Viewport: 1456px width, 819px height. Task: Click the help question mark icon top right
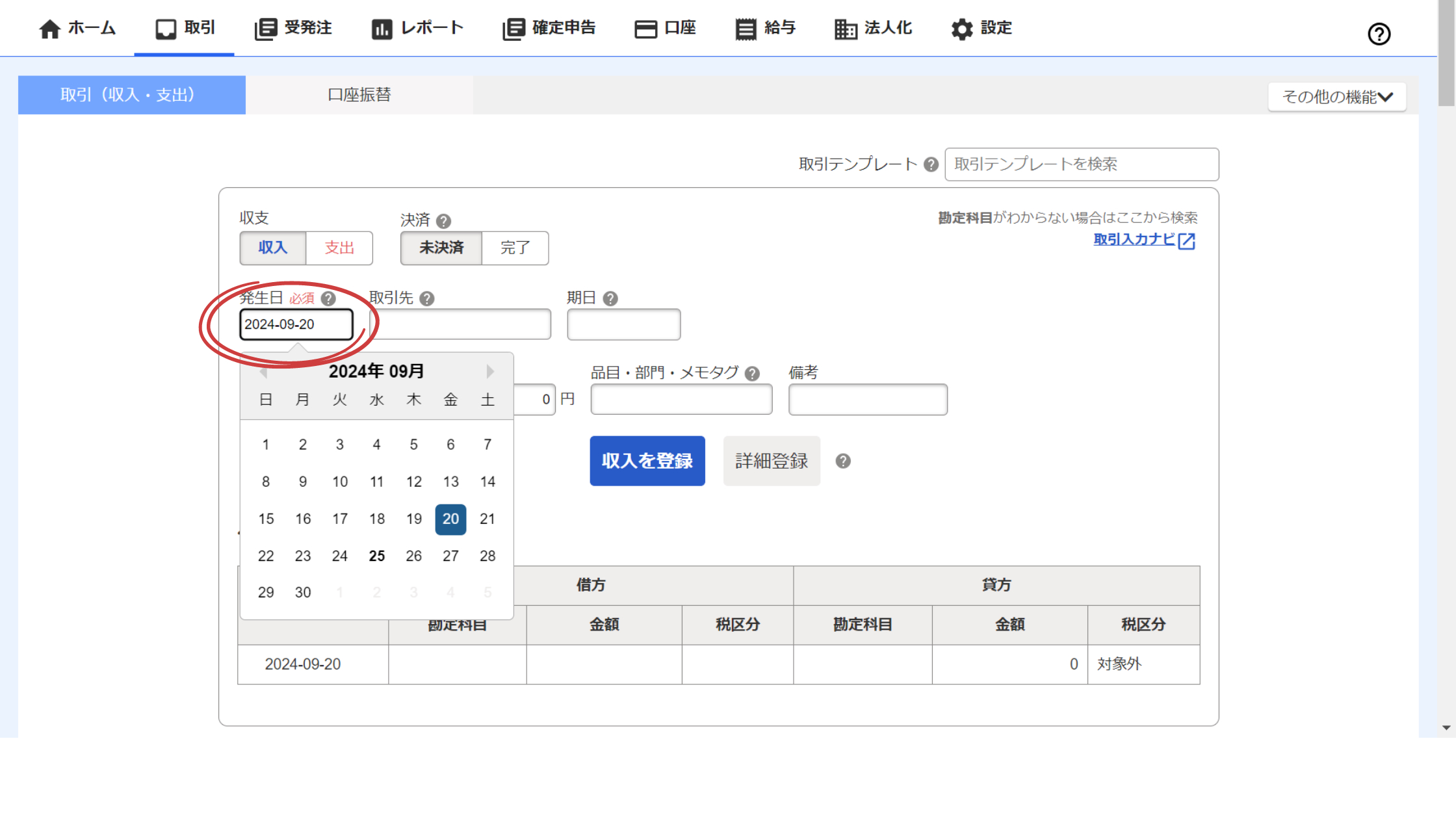pyautogui.click(x=1379, y=34)
